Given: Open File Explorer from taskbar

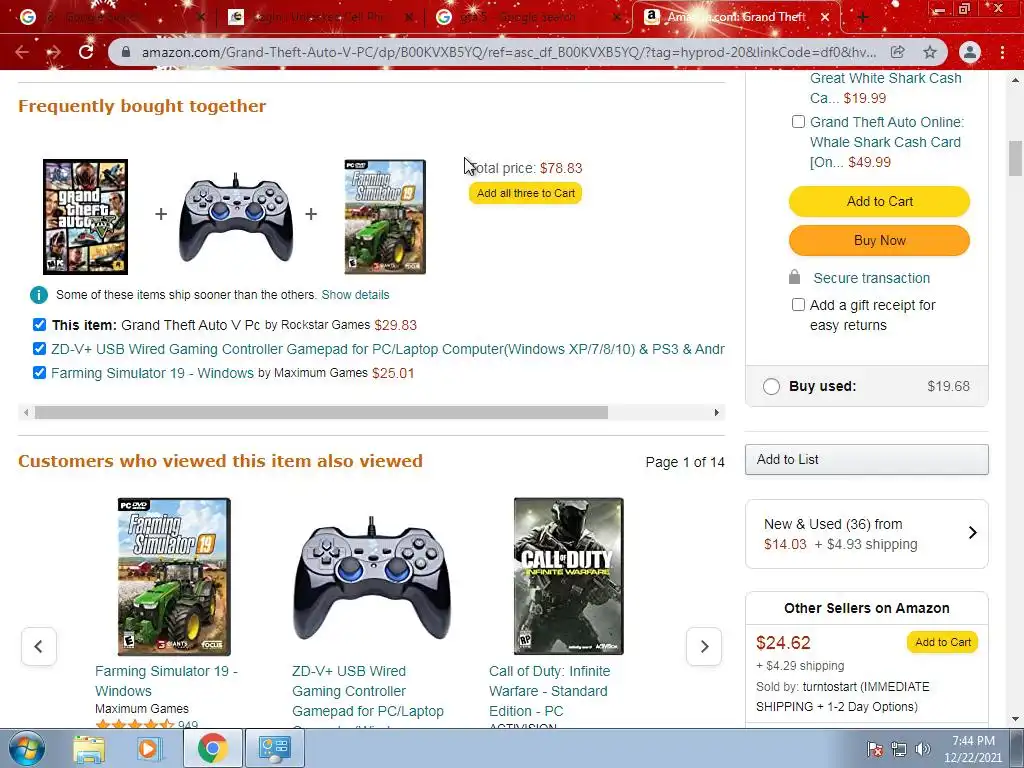Looking at the screenshot, I should pyautogui.click(x=89, y=748).
